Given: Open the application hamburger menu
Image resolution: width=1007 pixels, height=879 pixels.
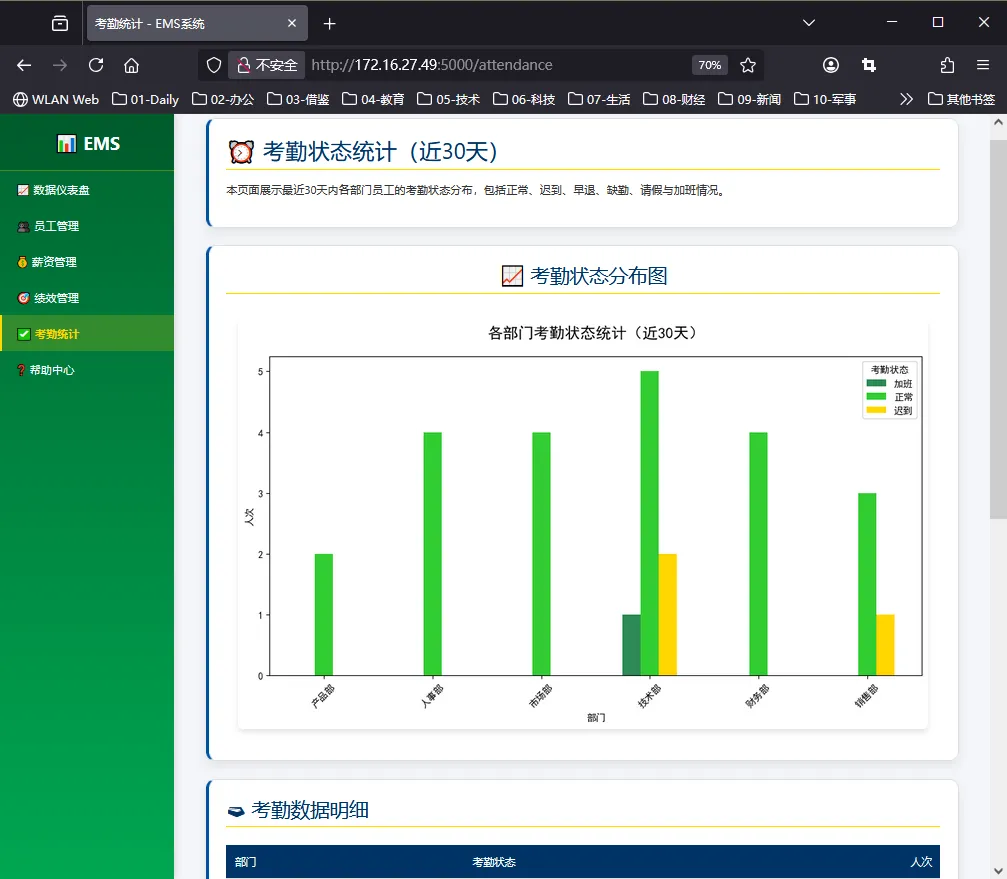Looking at the screenshot, I should click(983, 65).
